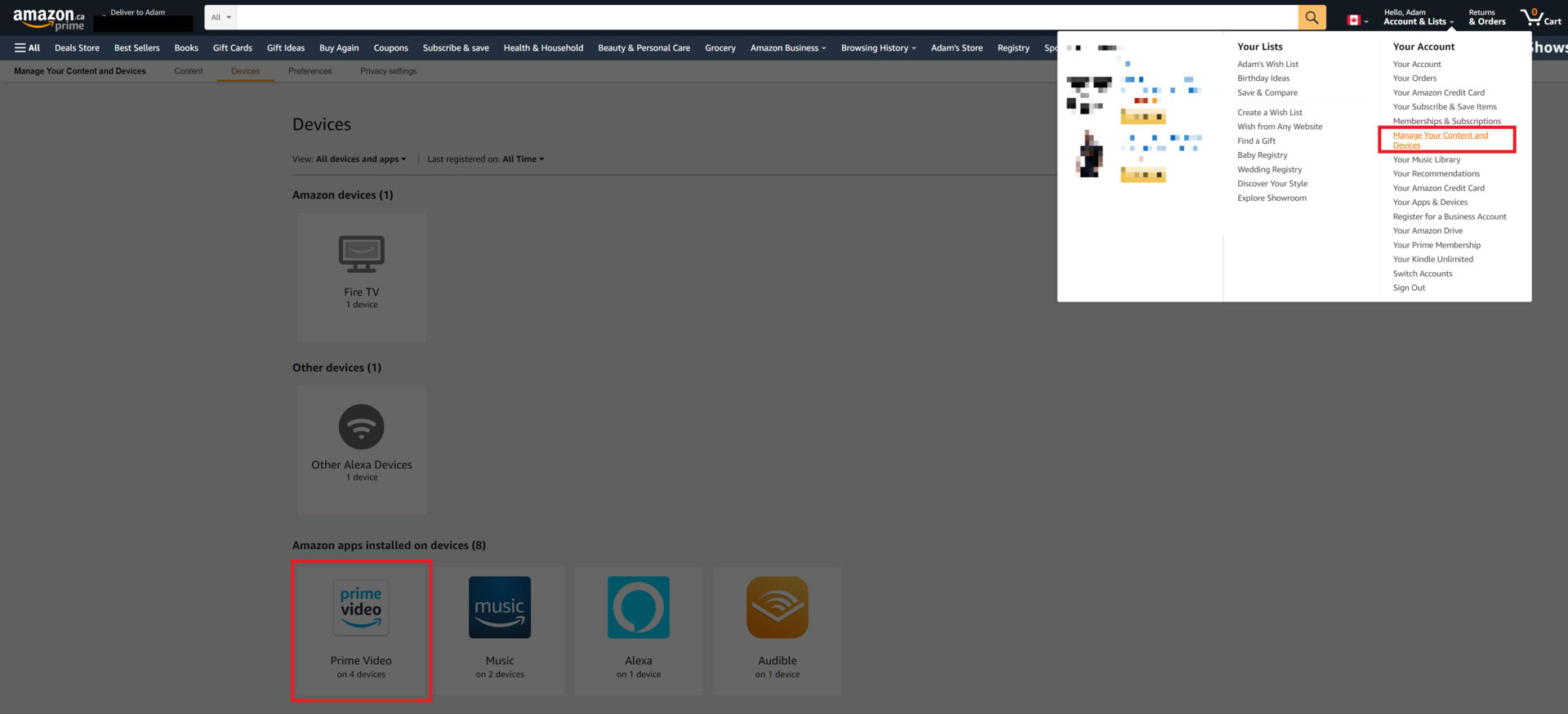Click Discover Your Style link
Image resolution: width=1568 pixels, height=714 pixels.
[x=1272, y=184]
